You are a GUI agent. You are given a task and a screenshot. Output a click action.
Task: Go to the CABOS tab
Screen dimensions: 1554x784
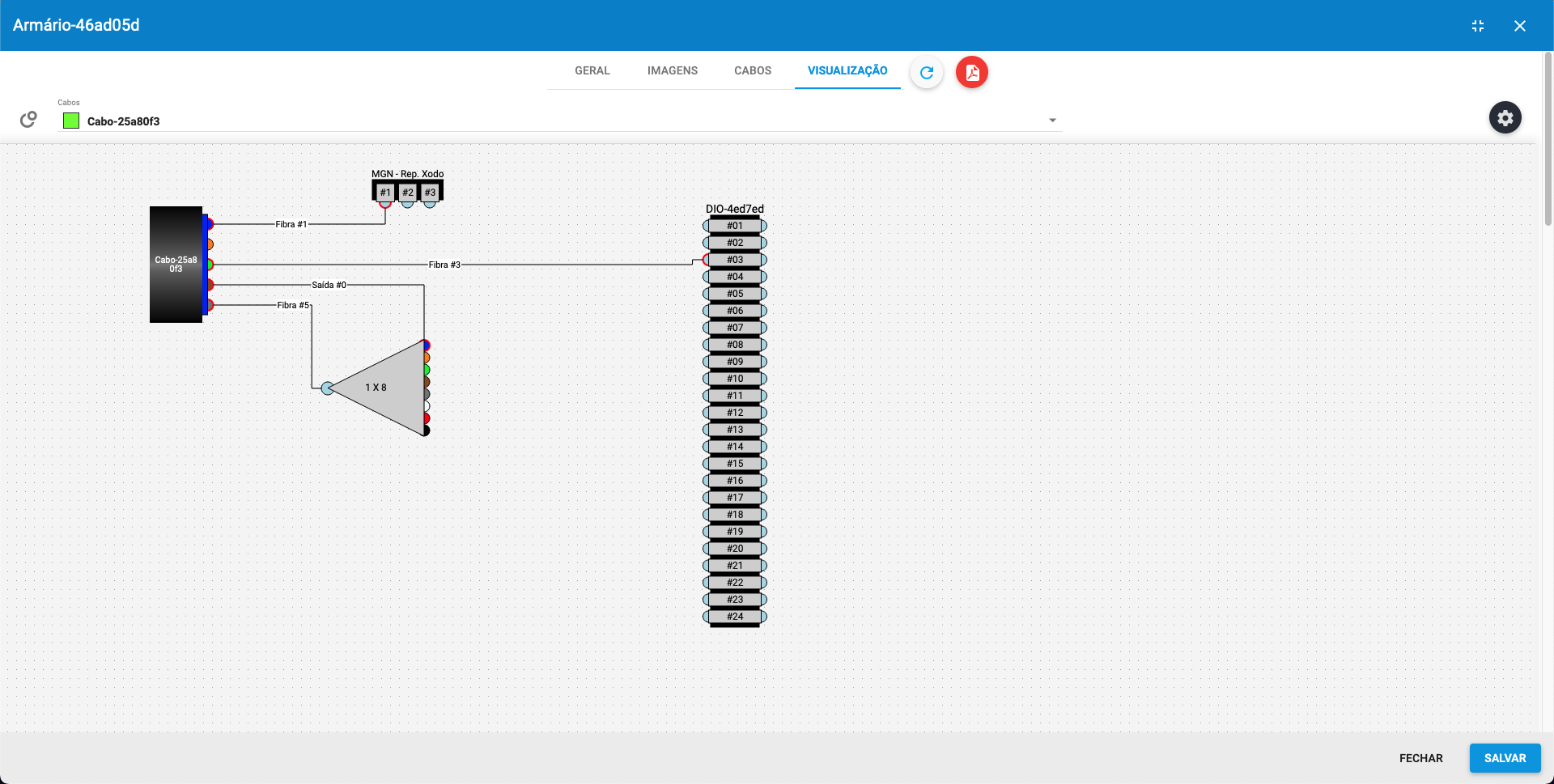click(752, 70)
